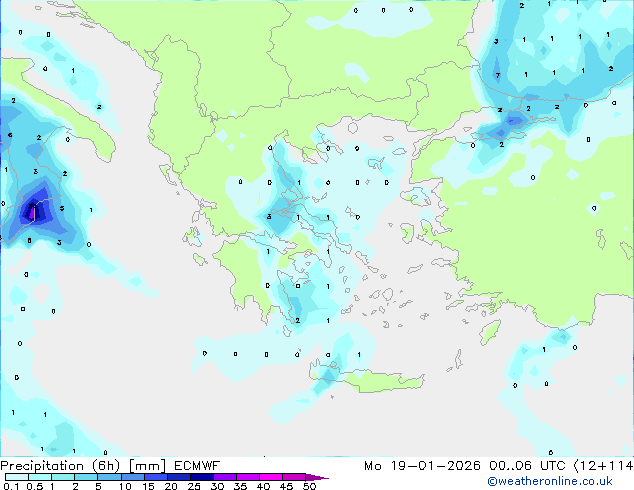Click the '[mm]' unit label
Image resolution: width=634 pixels, height=490 pixels.
point(147,466)
